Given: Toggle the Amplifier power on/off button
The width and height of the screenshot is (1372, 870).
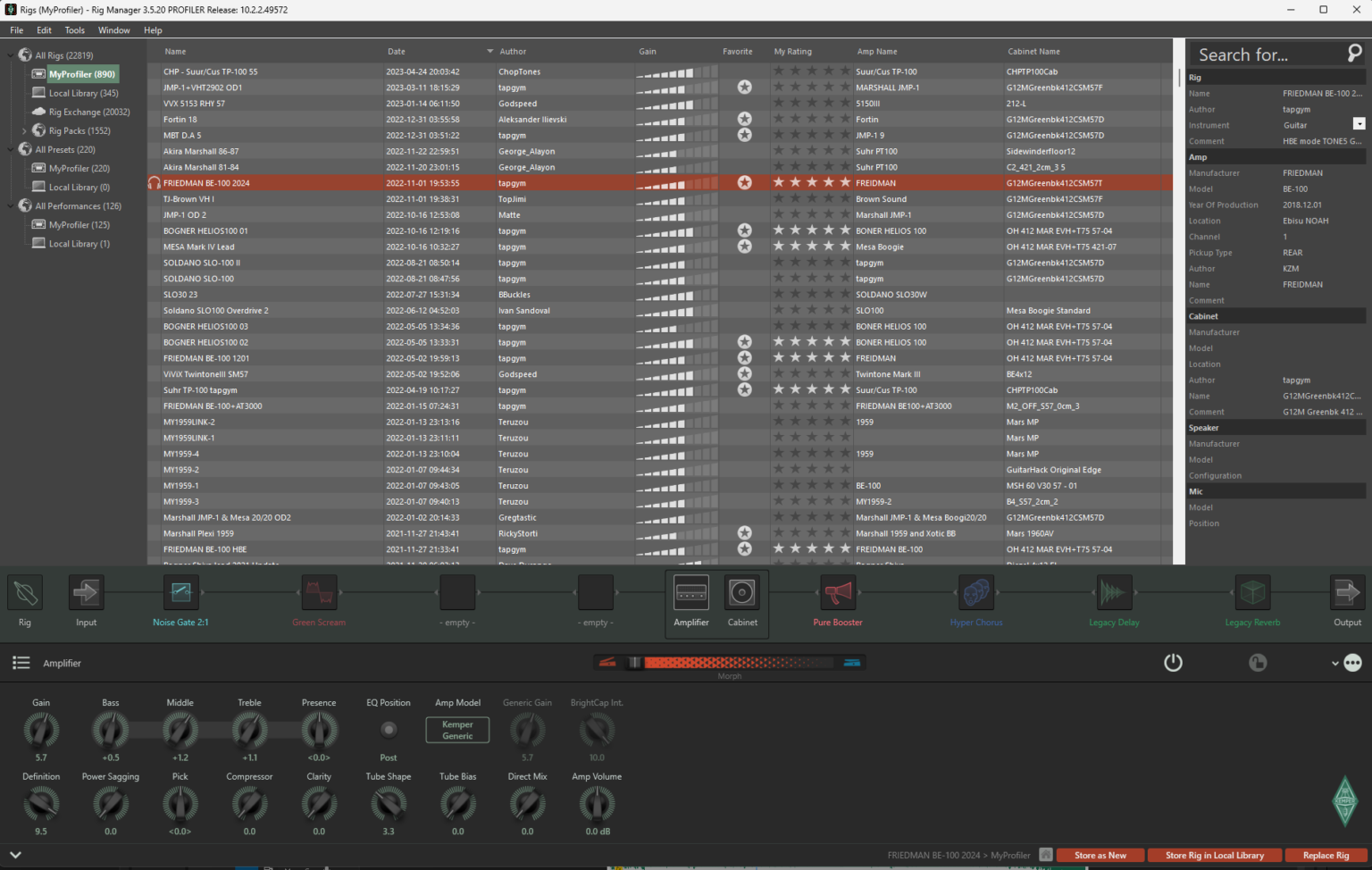Looking at the screenshot, I should pyautogui.click(x=1173, y=663).
